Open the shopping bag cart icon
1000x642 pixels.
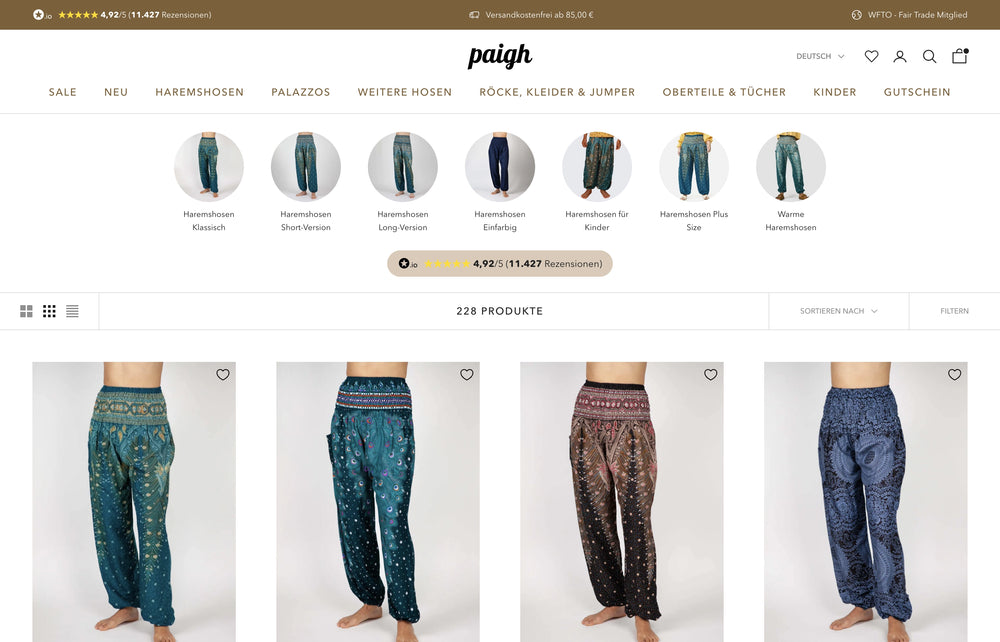pyautogui.click(x=960, y=56)
